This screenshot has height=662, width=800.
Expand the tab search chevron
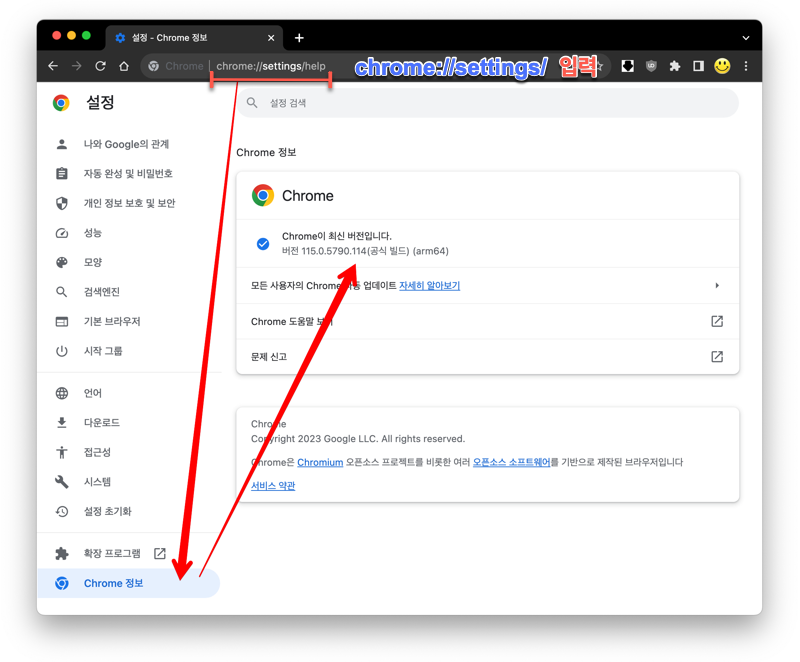[x=746, y=38]
